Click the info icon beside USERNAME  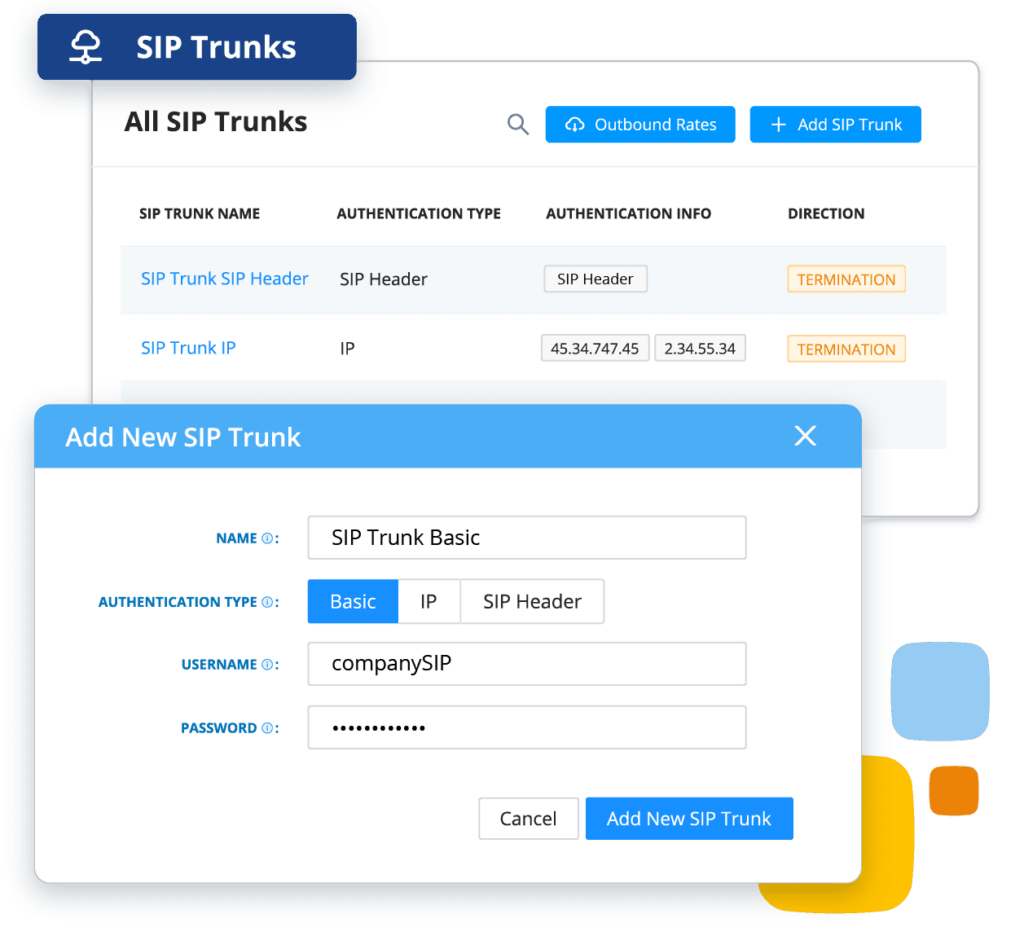pos(267,665)
